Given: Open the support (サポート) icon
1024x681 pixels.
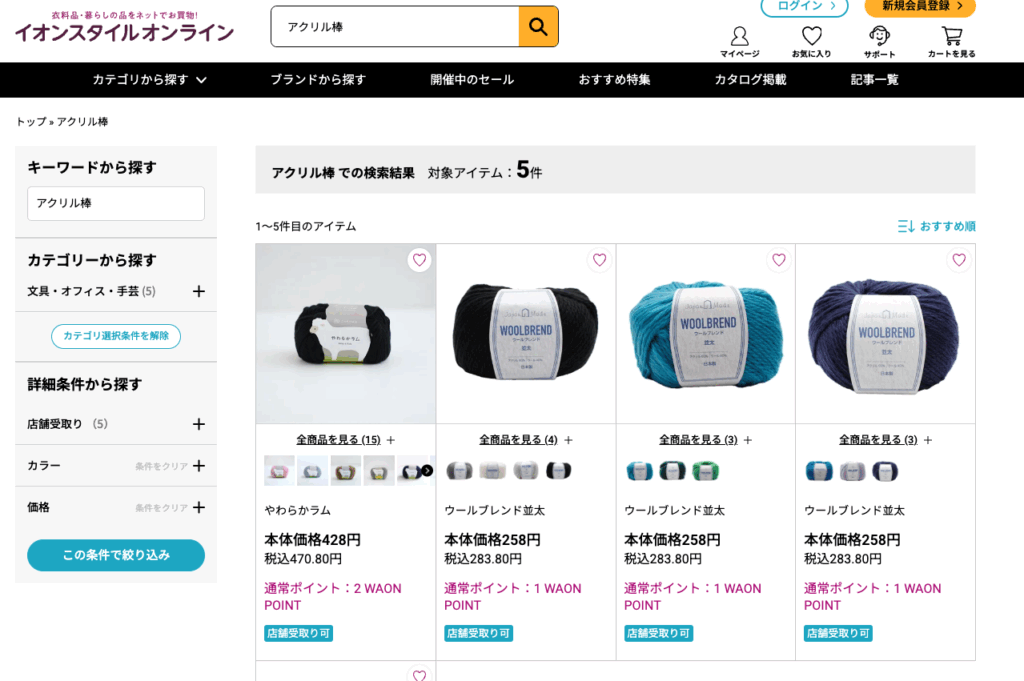Looking at the screenshot, I should [x=879, y=42].
